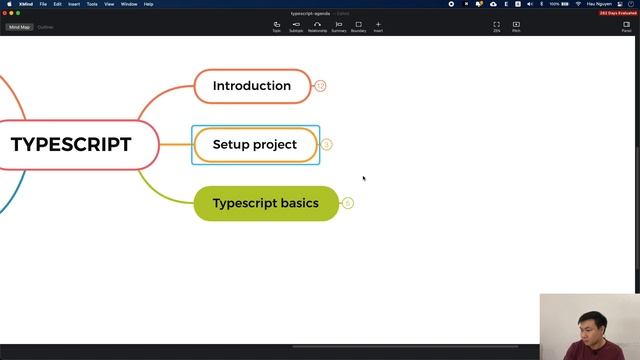
Task: Click the Topic toolbar icon
Action: tap(277, 27)
